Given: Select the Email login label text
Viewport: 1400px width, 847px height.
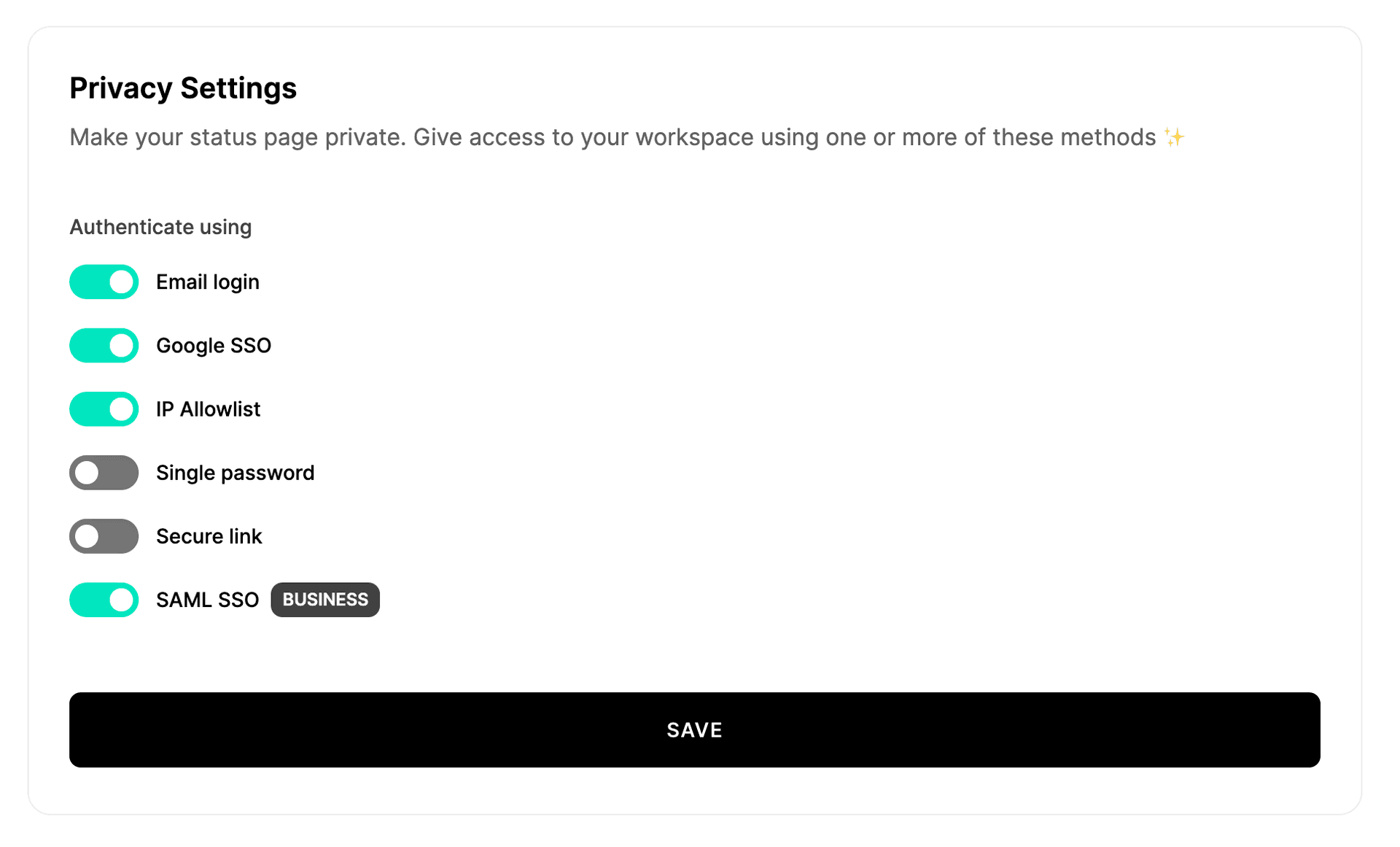Looking at the screenshot, I should tap(207, 282).
